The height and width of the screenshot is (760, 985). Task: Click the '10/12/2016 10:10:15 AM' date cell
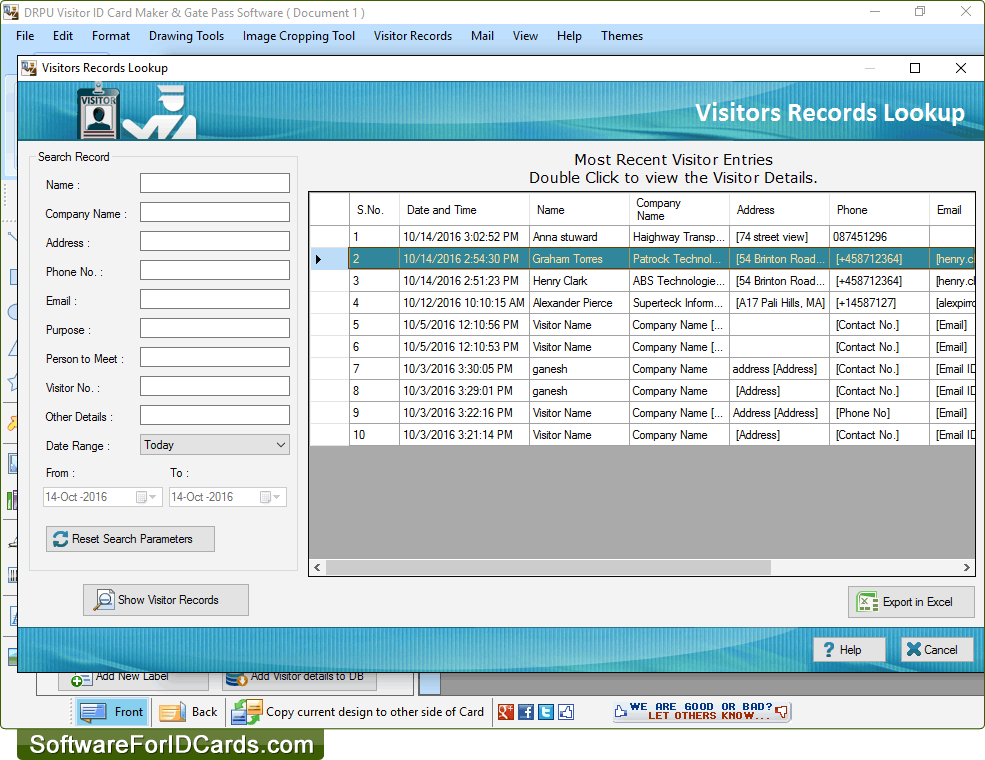click(464, 303)
